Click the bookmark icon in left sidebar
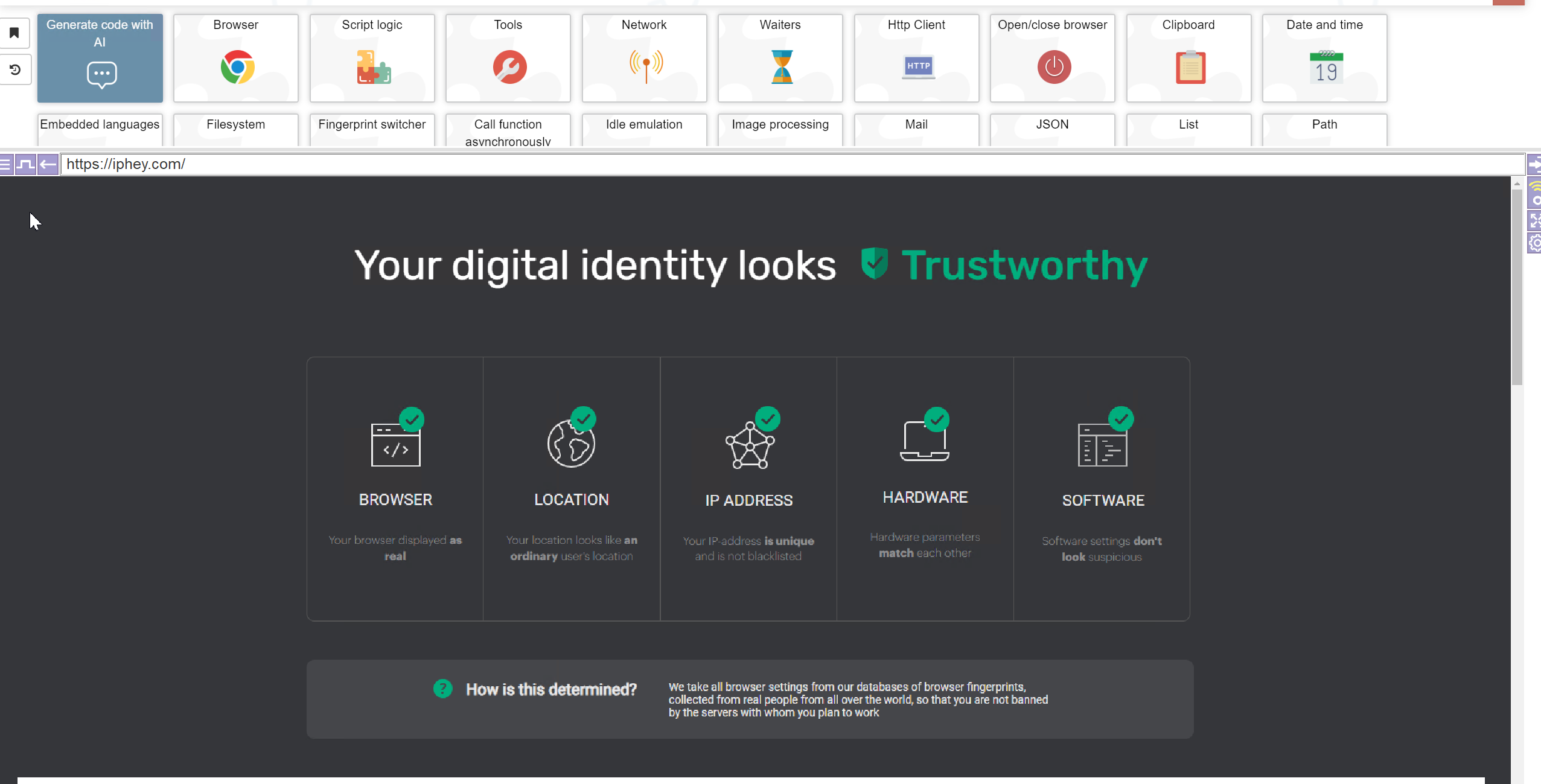The width and height of the screenshot is (1541, 784). [14, 33]
